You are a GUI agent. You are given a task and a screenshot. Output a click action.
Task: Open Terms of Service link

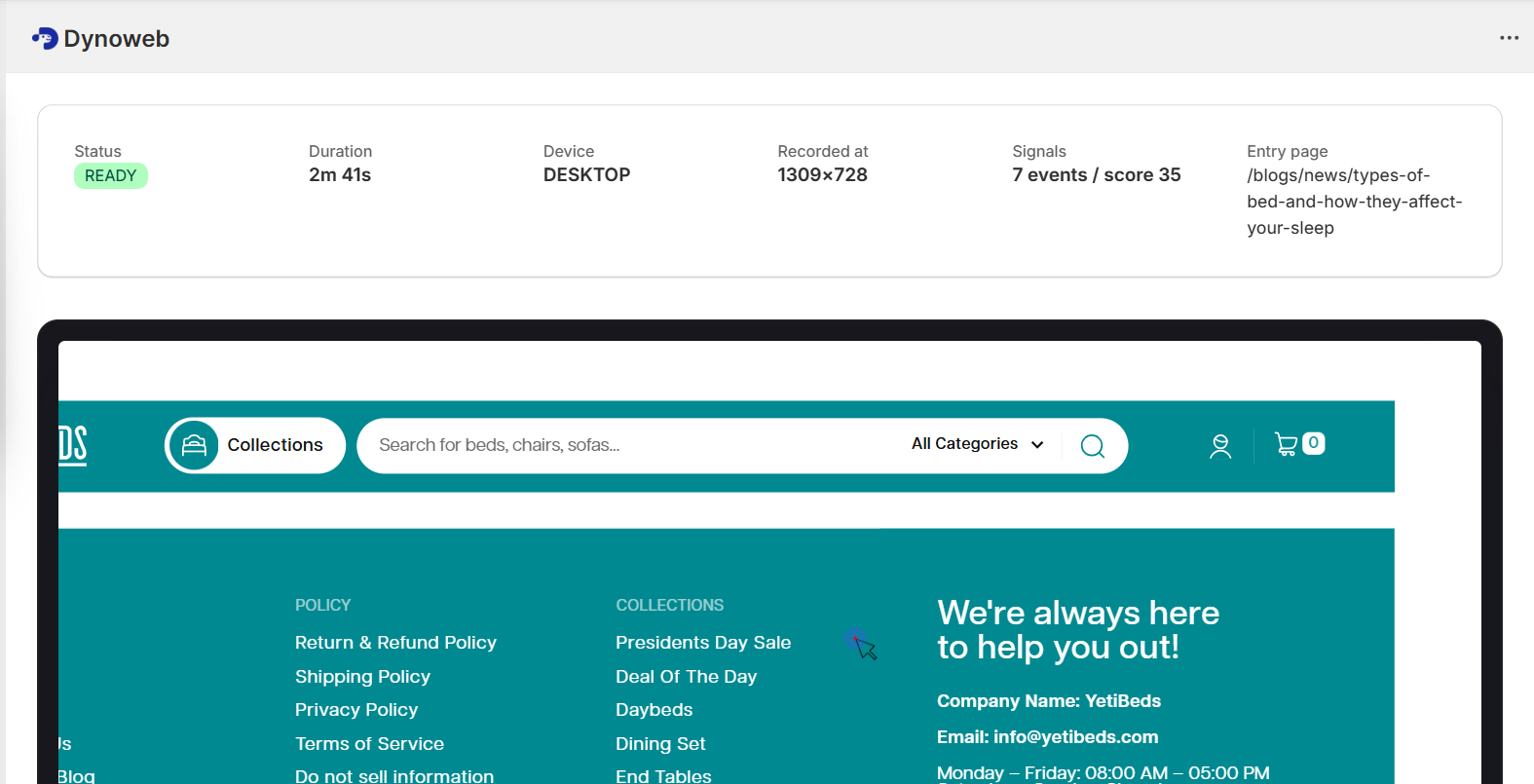[369, 744]
